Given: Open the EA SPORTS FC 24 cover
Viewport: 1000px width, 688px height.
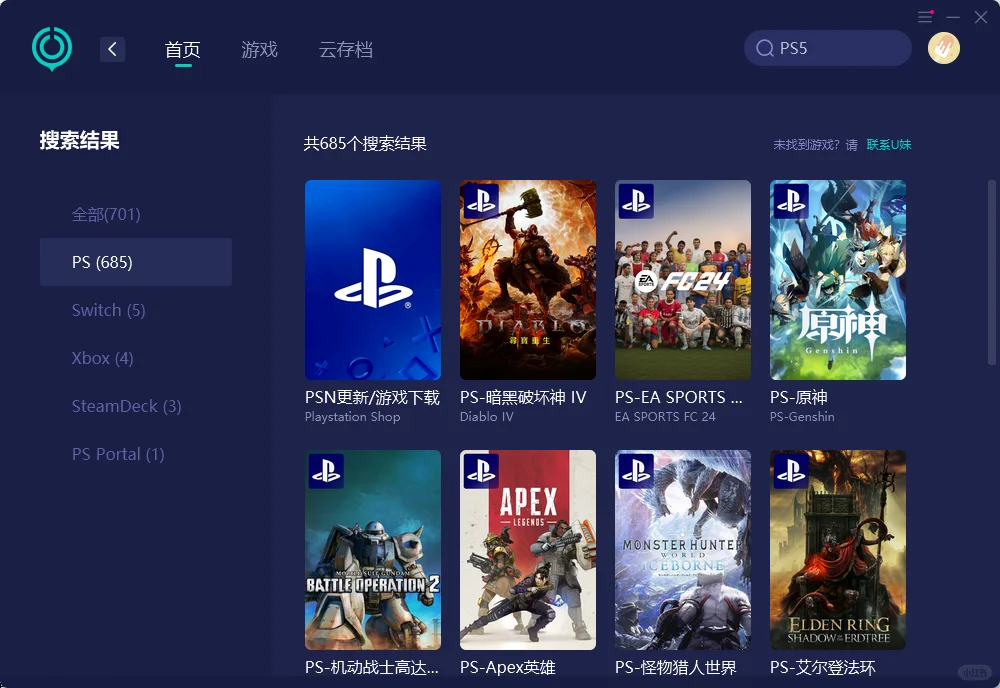Looking at the screenshot, I should (x=682, y=280).
